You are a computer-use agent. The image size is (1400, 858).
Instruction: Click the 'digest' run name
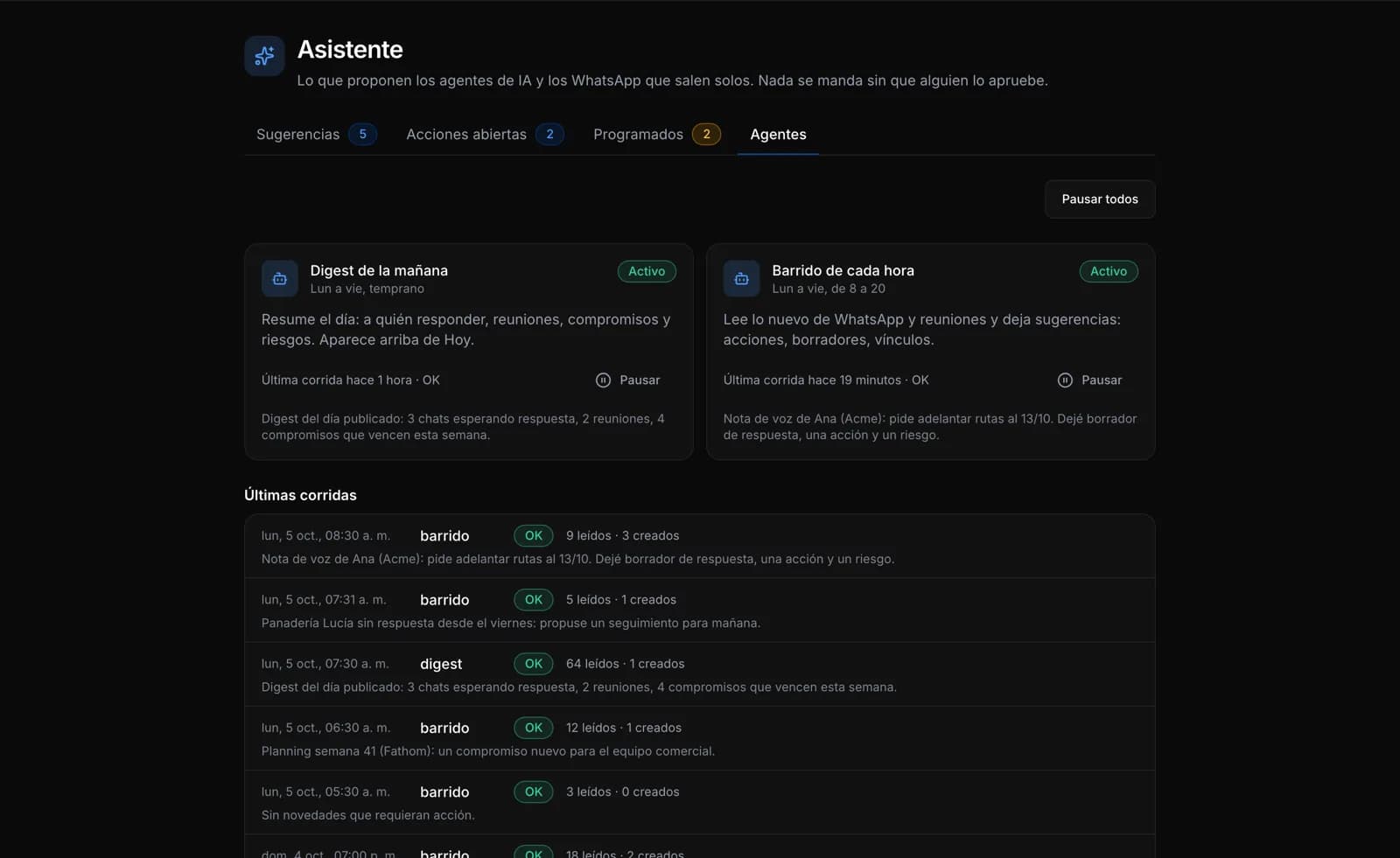pos(441,664)
